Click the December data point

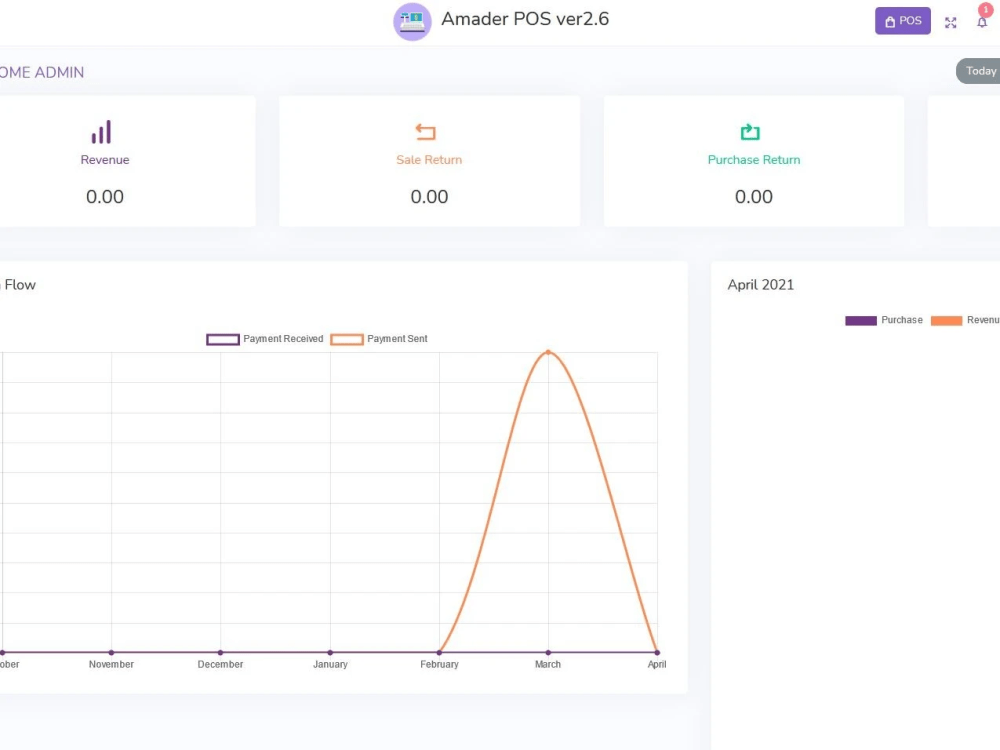tap(220, 652)
